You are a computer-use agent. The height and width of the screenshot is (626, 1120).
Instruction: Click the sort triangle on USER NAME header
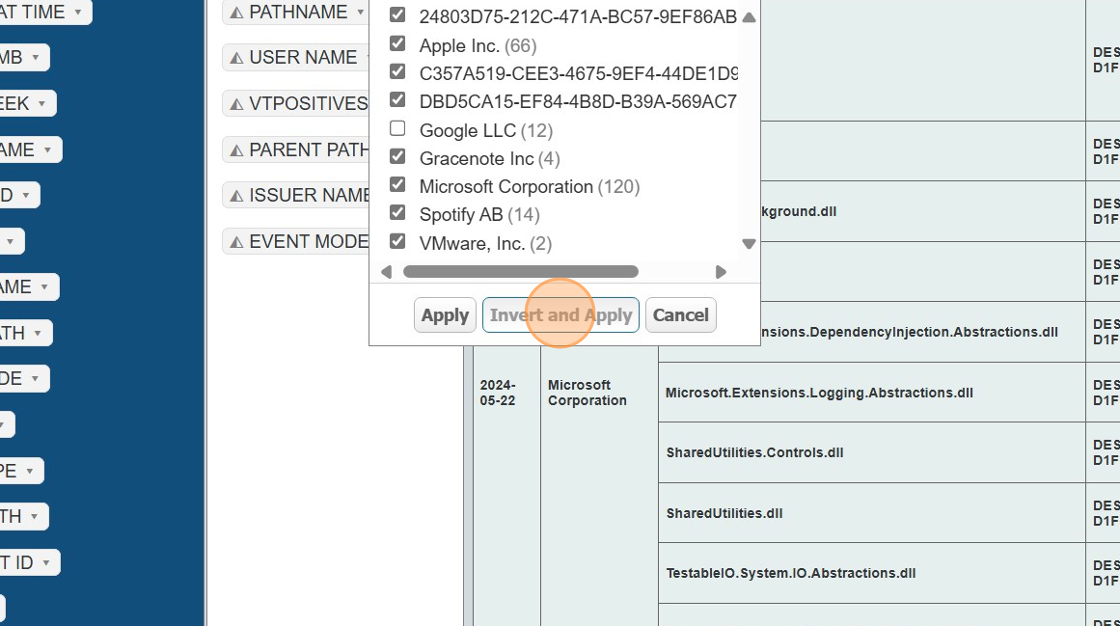coord(238,57)
